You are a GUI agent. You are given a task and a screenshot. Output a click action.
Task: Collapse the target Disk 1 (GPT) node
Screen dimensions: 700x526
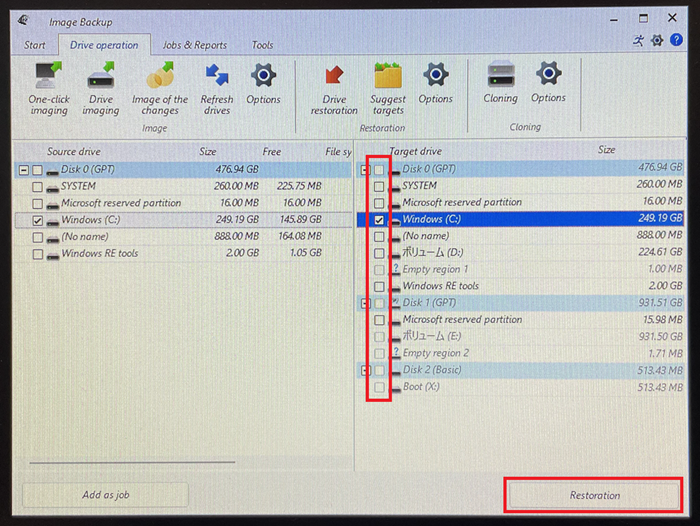[x=365, y=303]
